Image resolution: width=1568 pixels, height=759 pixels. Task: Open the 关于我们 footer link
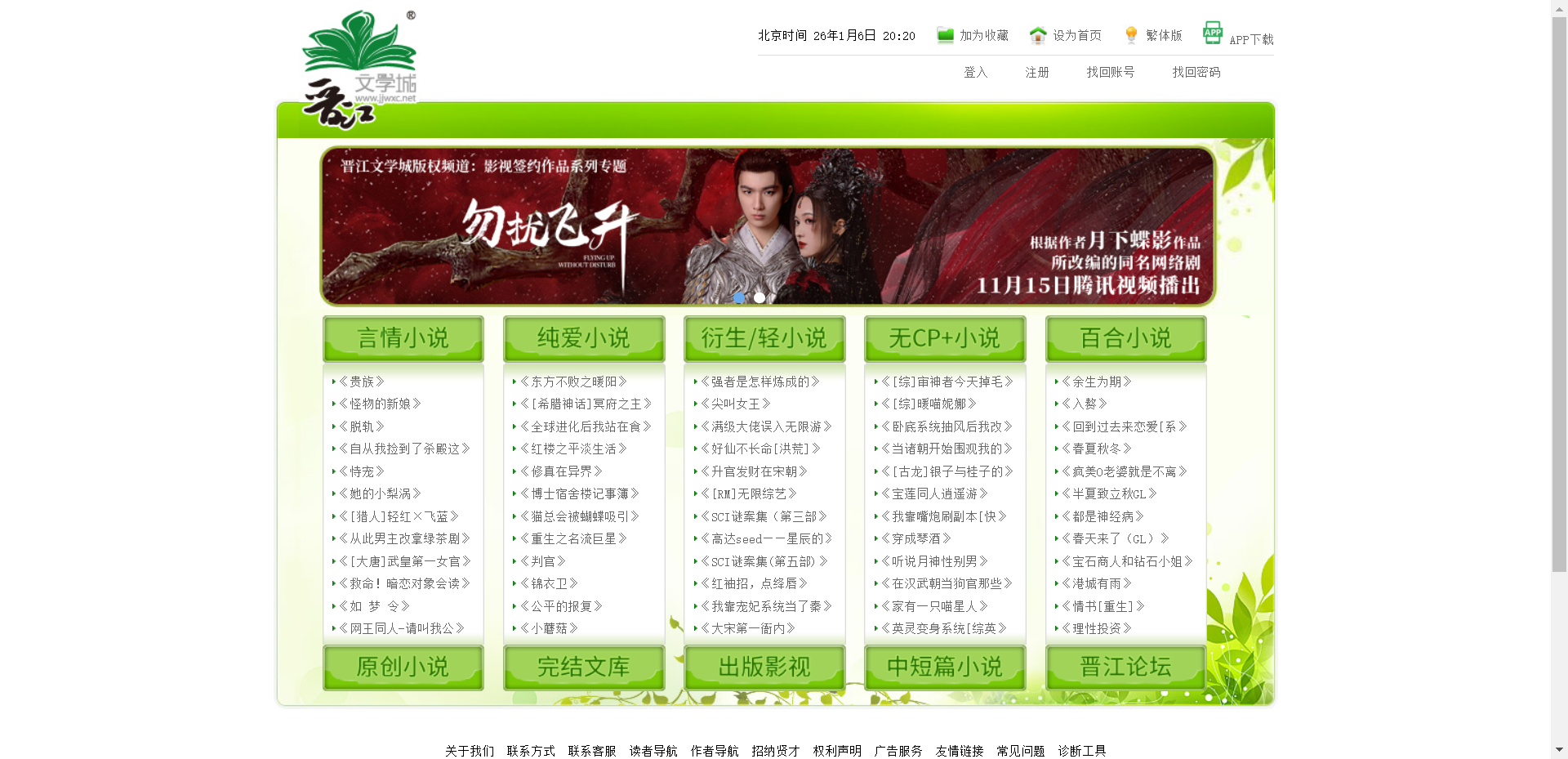pos(470,750)
